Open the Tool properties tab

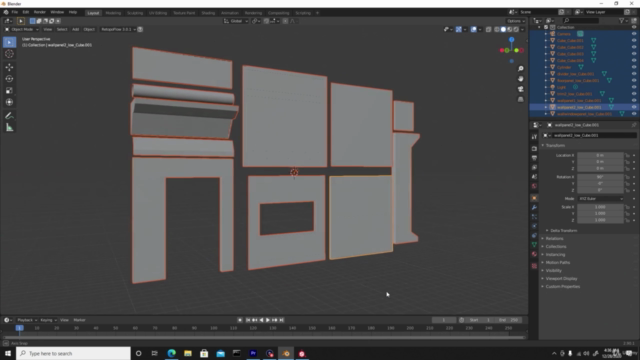point(534,137)
